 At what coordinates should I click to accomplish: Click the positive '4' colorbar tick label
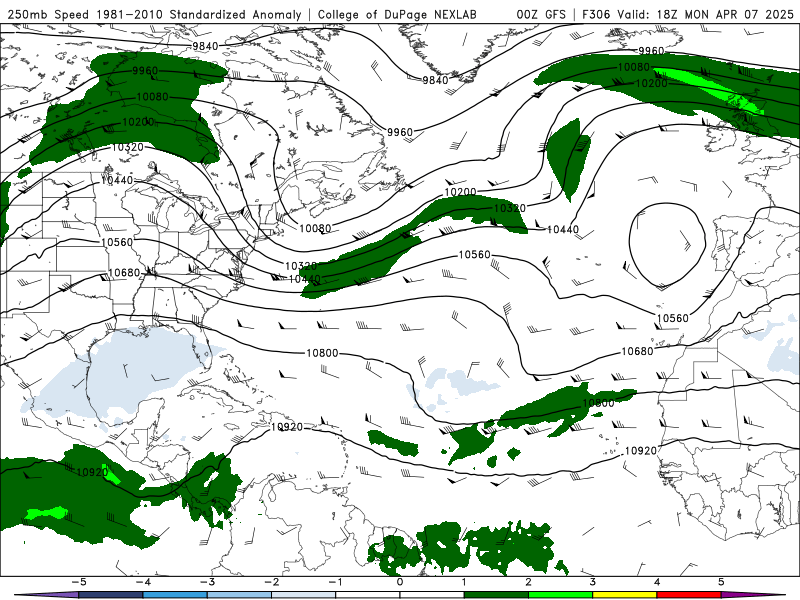click(657, 582)
